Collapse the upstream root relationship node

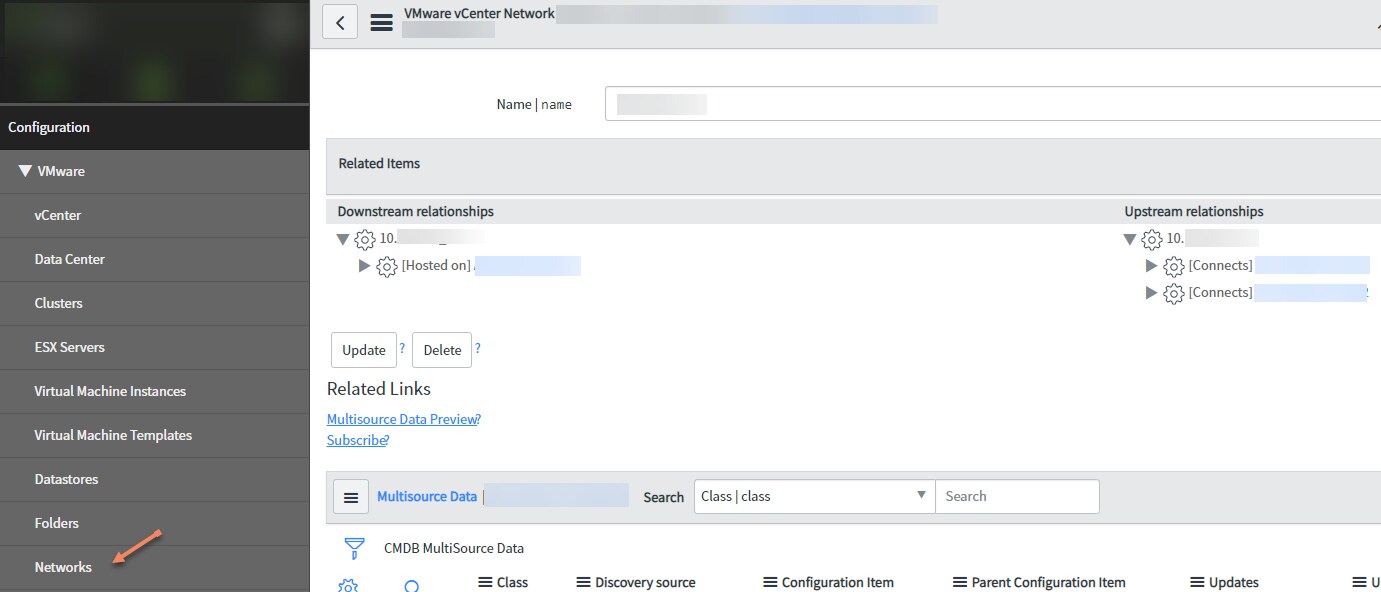point(1130,239)
